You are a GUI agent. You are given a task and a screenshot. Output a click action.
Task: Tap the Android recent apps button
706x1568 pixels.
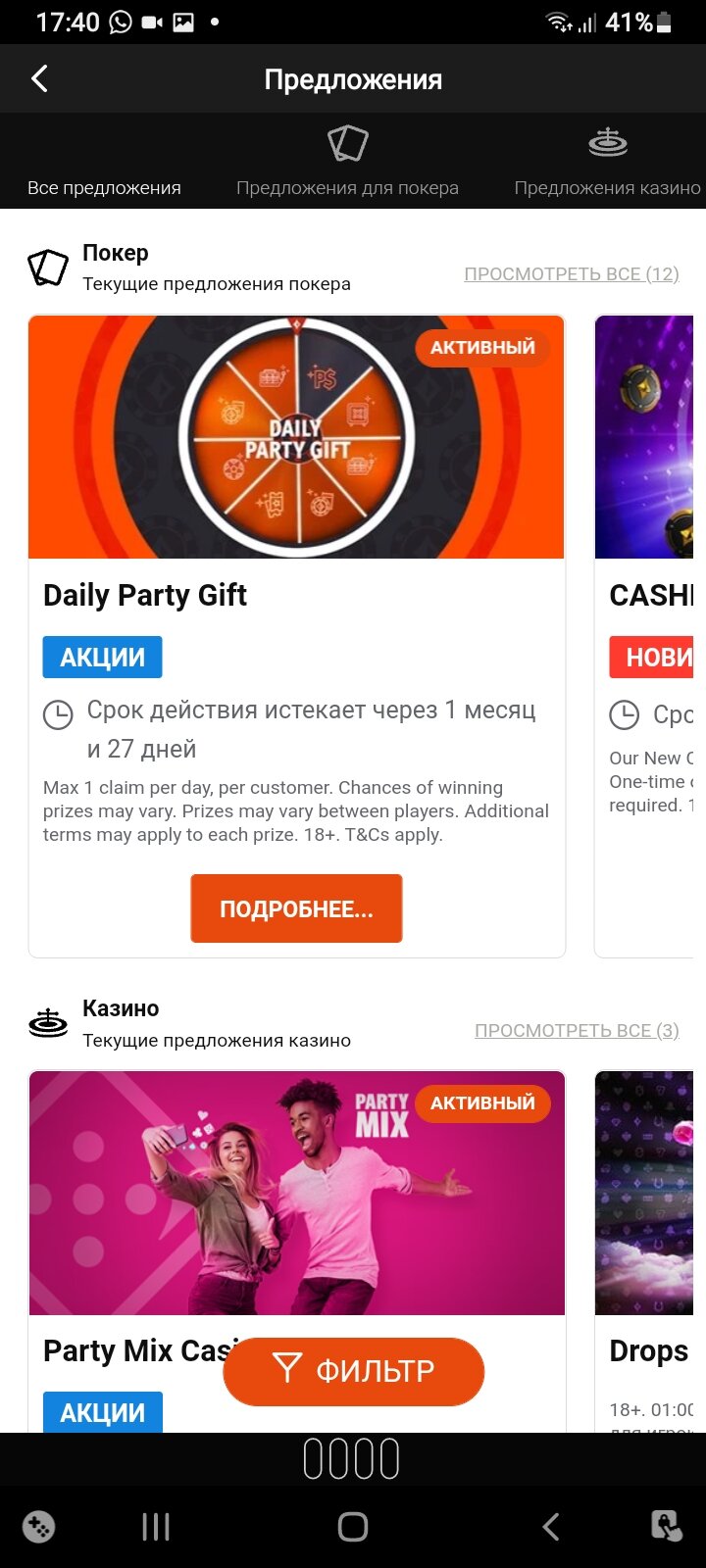(156, 1526)
